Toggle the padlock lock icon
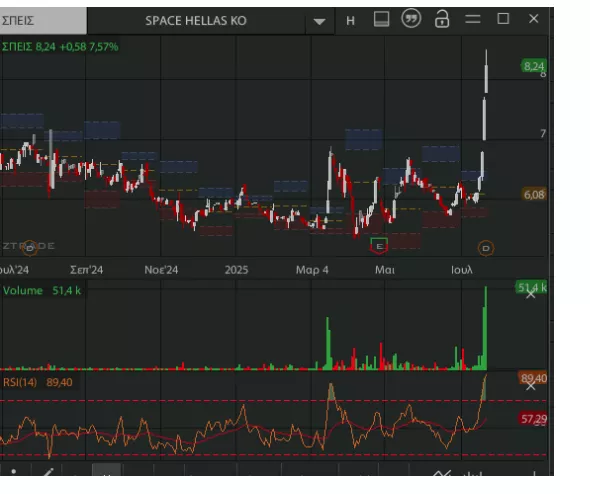 (442, 19)
